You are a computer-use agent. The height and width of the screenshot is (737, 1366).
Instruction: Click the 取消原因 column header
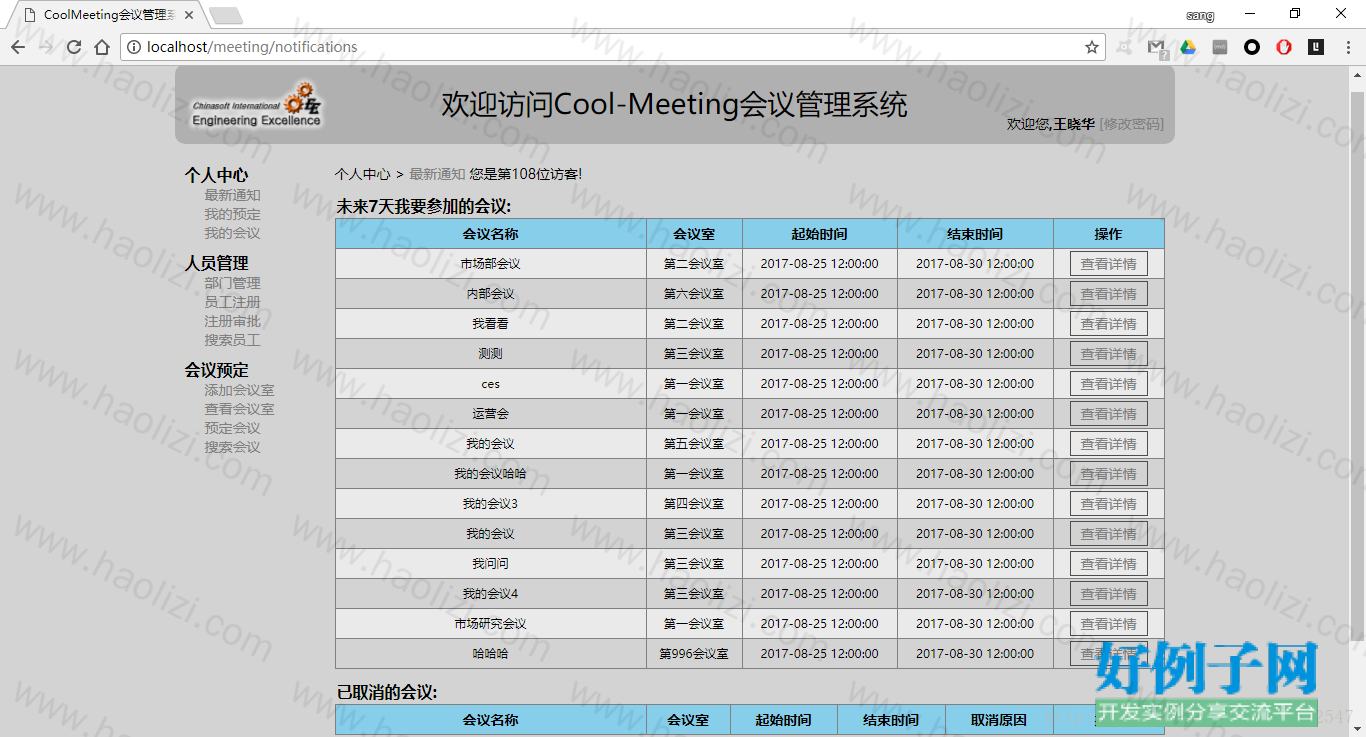[x=999, y=720]
